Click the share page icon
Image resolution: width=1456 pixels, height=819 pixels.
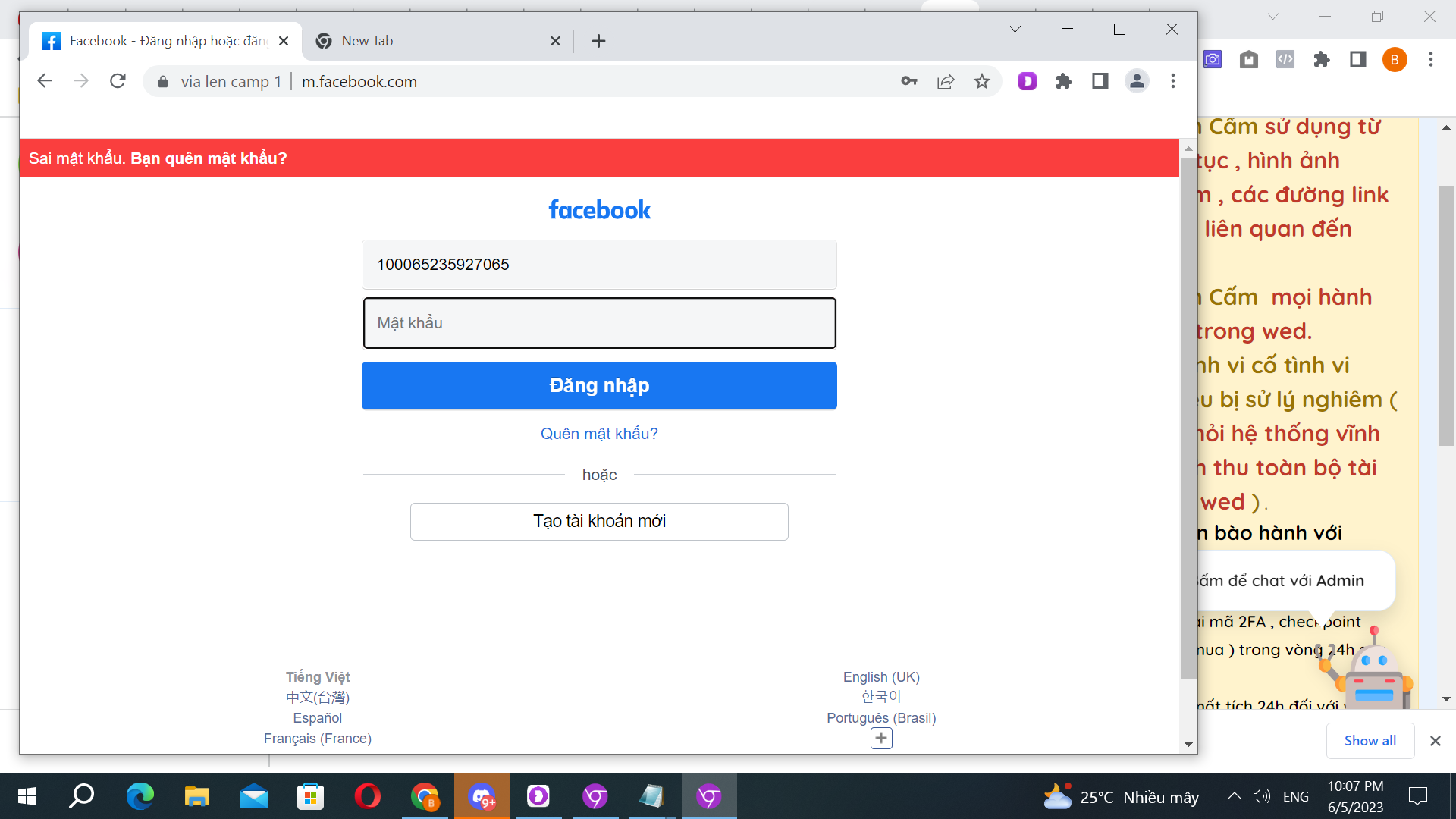coord(945,81)
